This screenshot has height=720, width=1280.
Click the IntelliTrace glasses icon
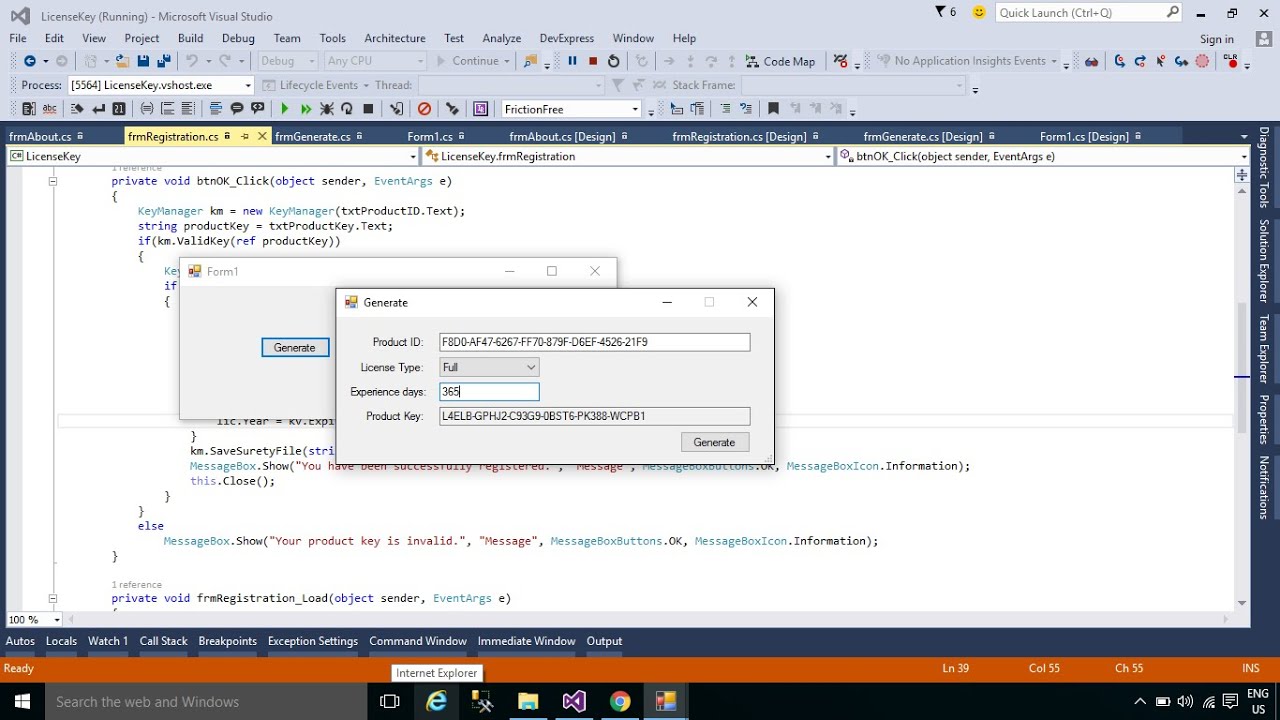(x=1092, y=61)
